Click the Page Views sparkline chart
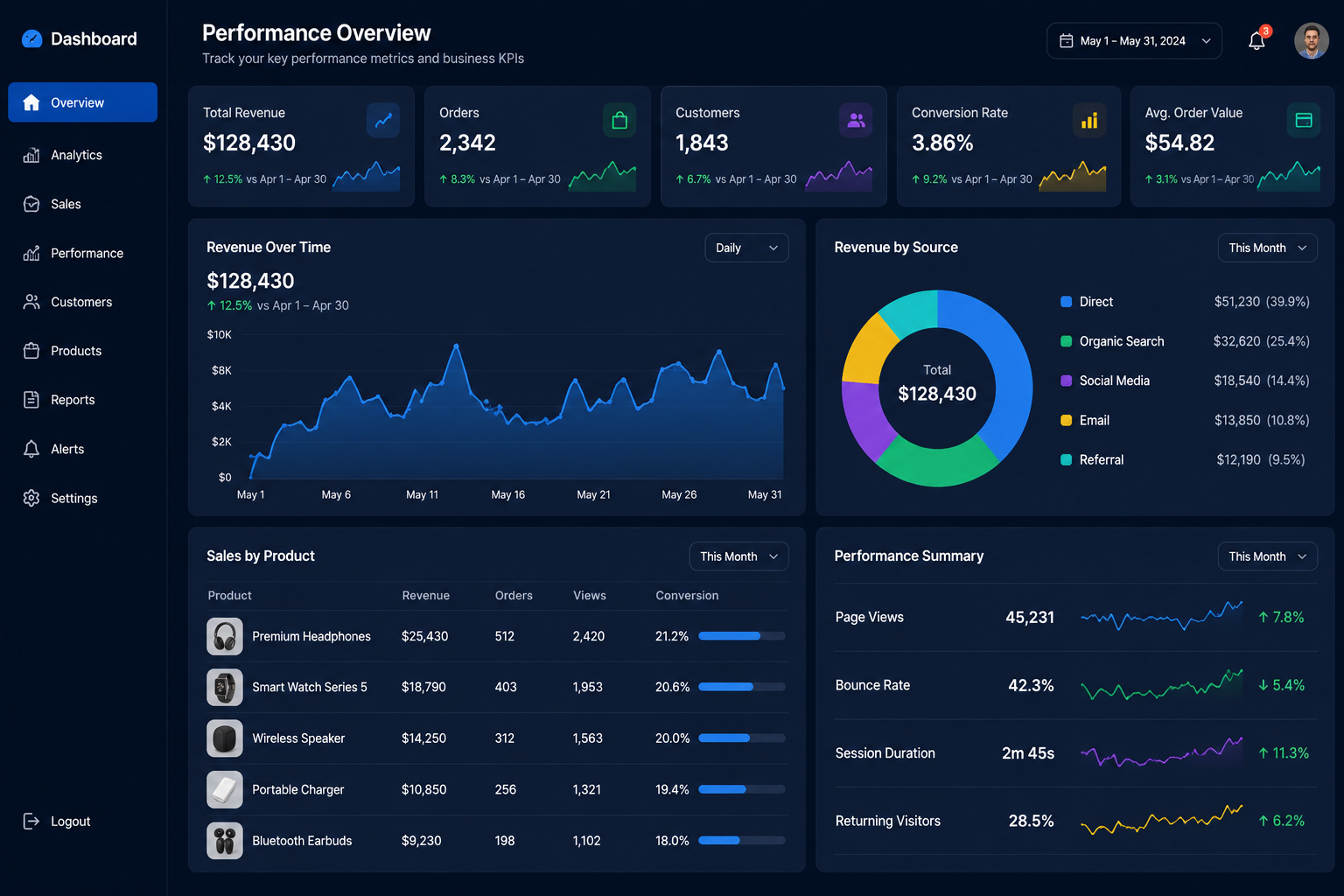 1162,617
